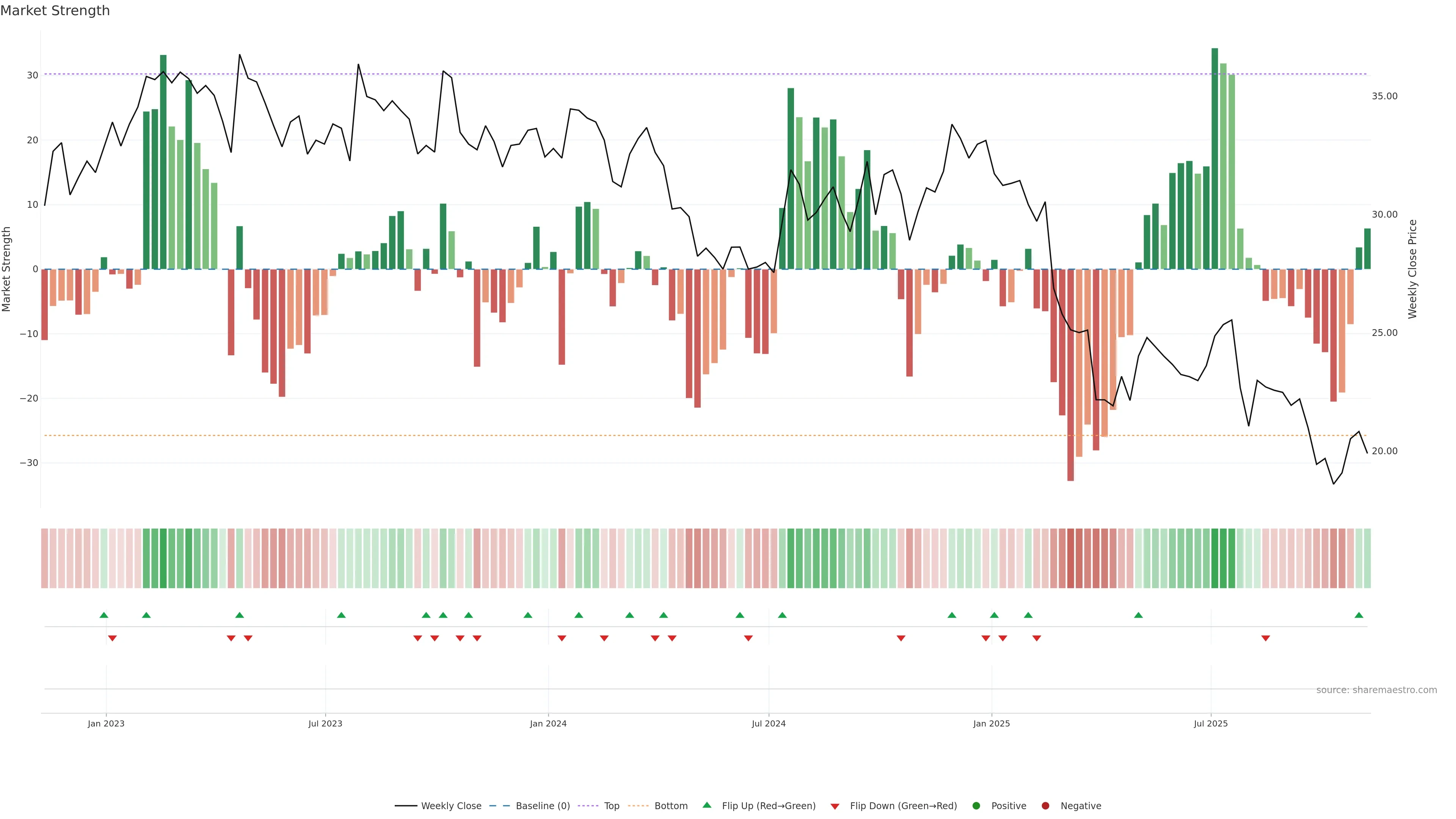This screenshot has height=819, width=1456.
Task: Click the orange dotted Bottom legend icon
Action: pyautogui.click(x=638, y=805)
